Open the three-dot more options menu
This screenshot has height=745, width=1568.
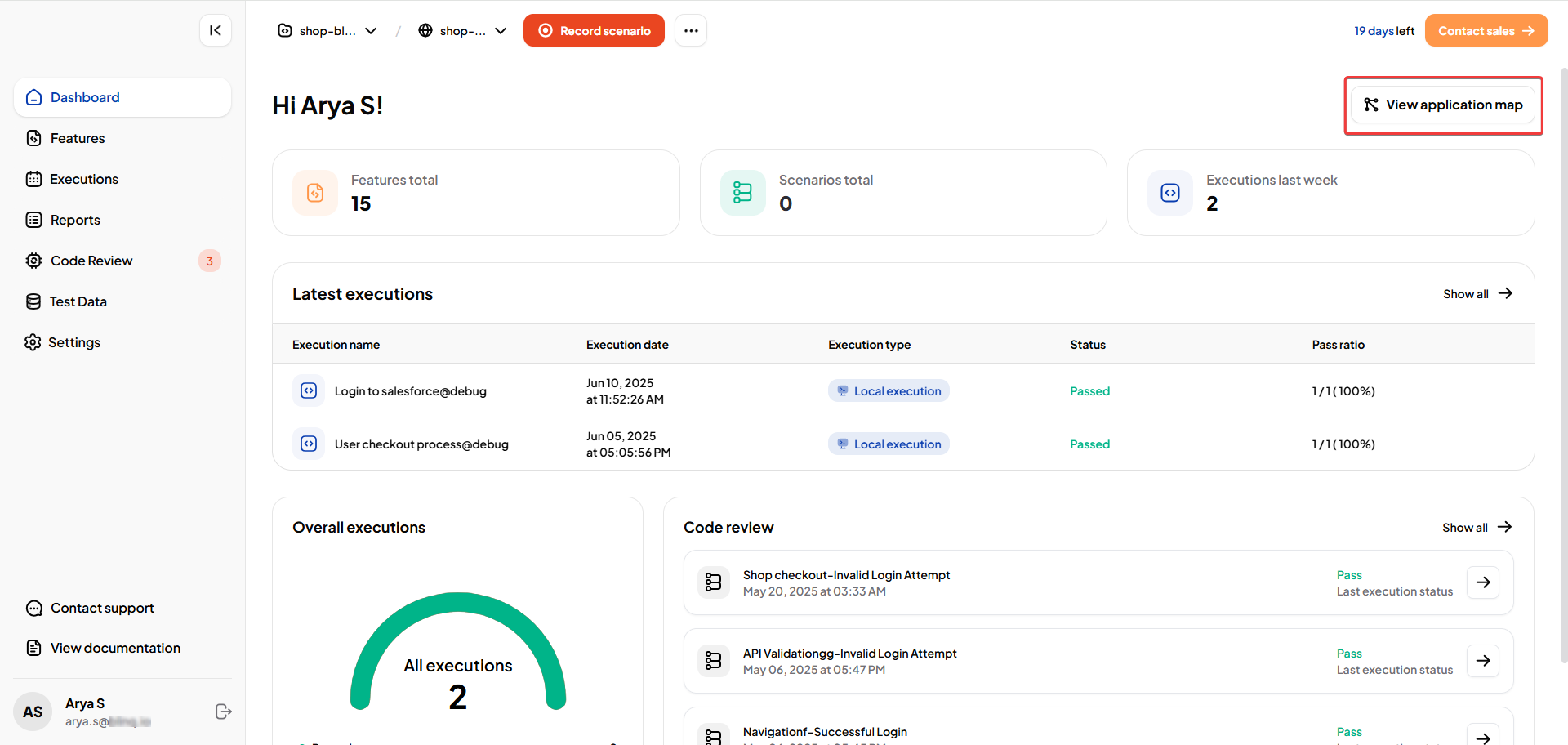click(691, 30)
